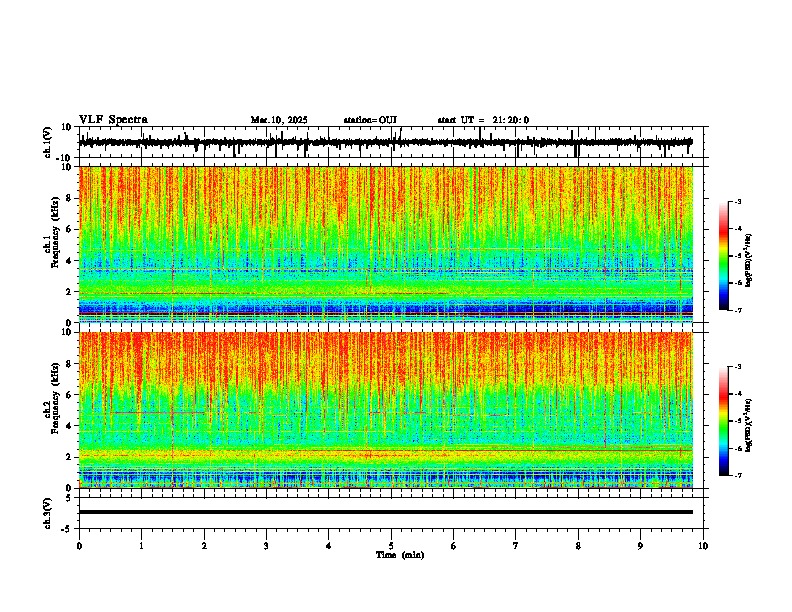The height and width of the screenshot is (612, 792).
Task: Click the "ch.1(V)" axis label
Action: [x=48, y=142]
